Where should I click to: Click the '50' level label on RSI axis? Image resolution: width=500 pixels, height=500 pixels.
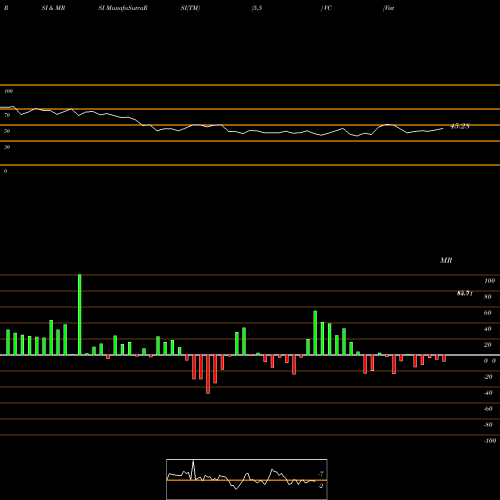pos(7,131)
